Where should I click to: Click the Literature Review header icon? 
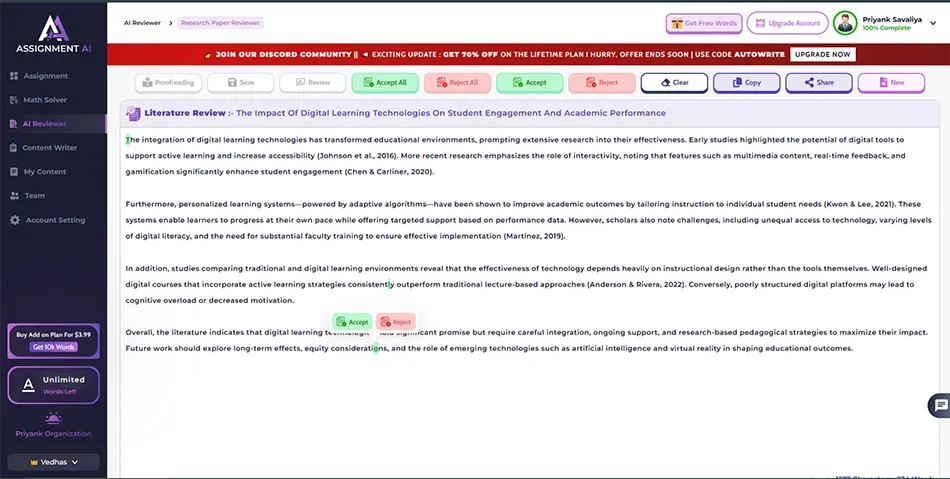pos(133,113)
